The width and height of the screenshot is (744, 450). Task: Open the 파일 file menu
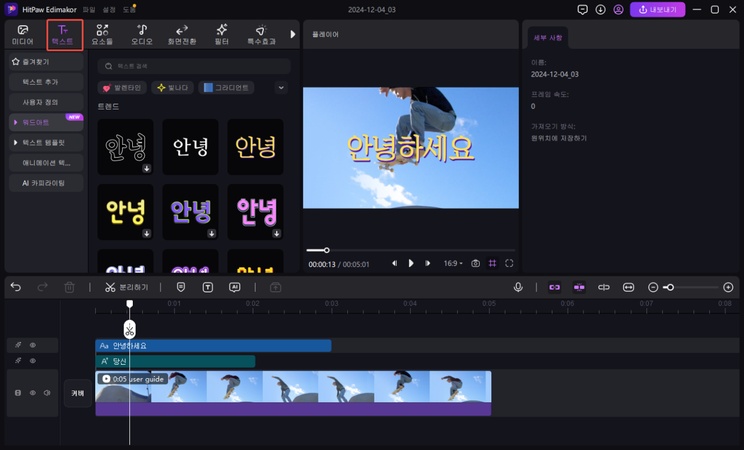[x=89, y=9]
